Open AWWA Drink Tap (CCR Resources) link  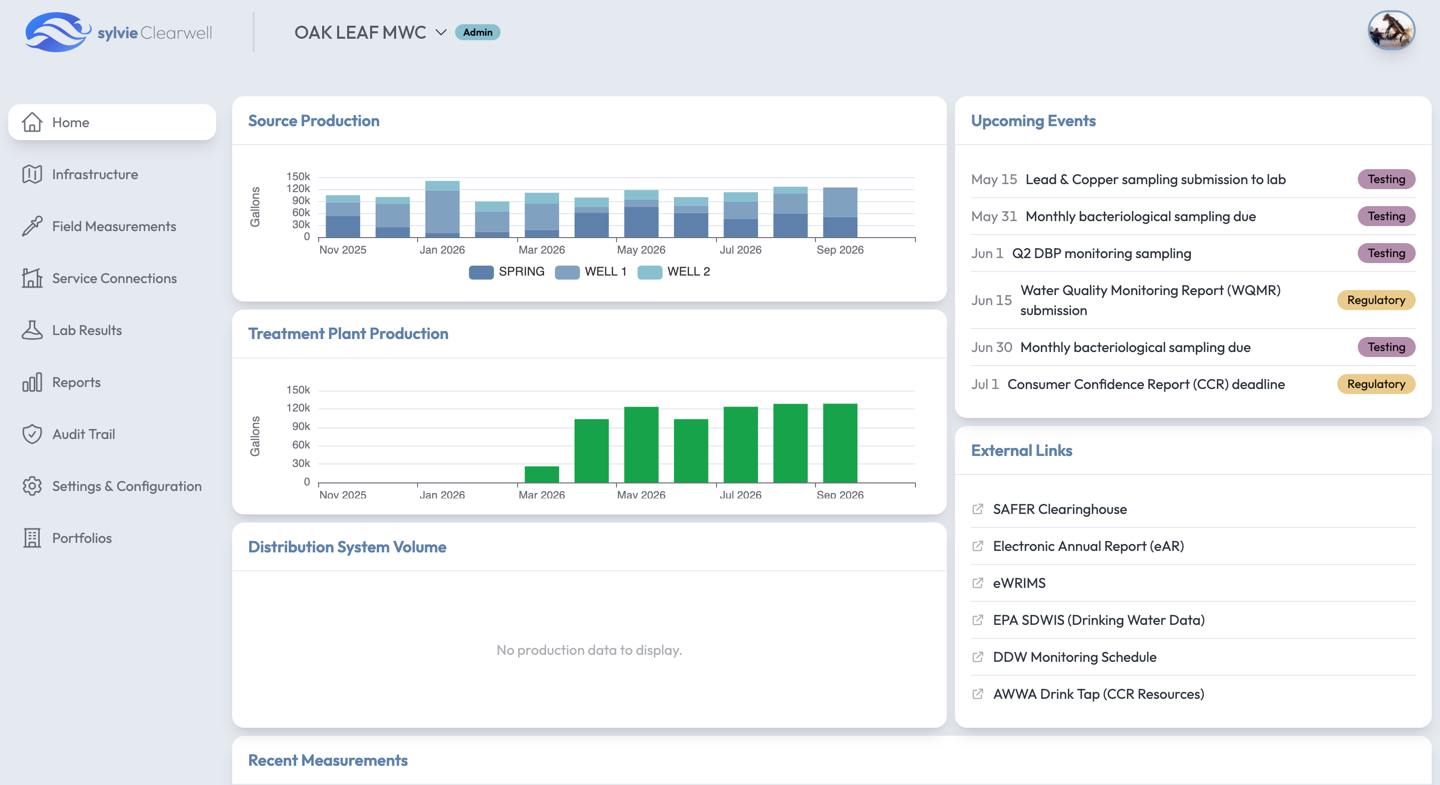[x=1098, y=694]
